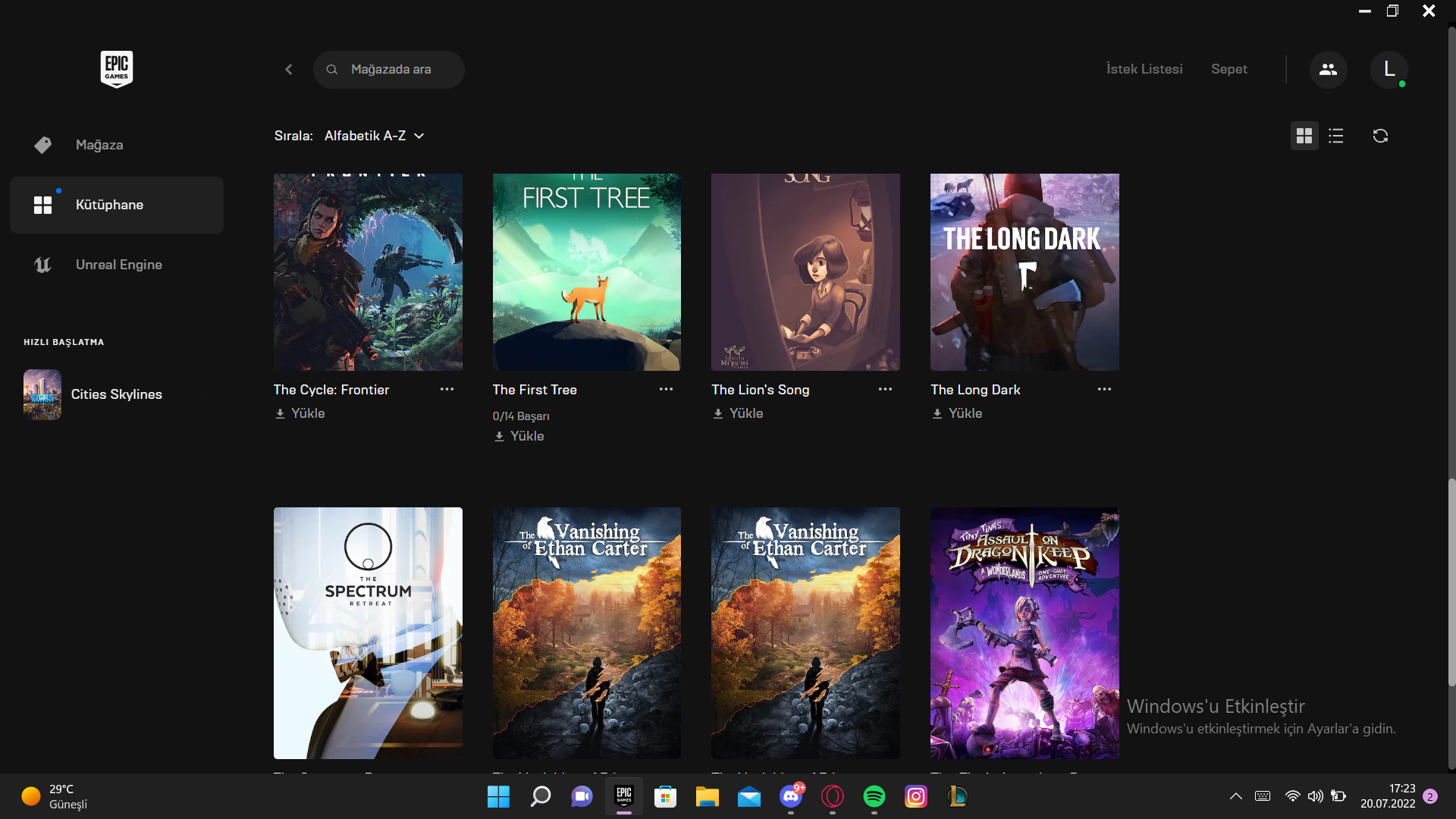Open the notification center badge
Image resolution: width=1456 pixels, height=819 pixels.
1429,796
